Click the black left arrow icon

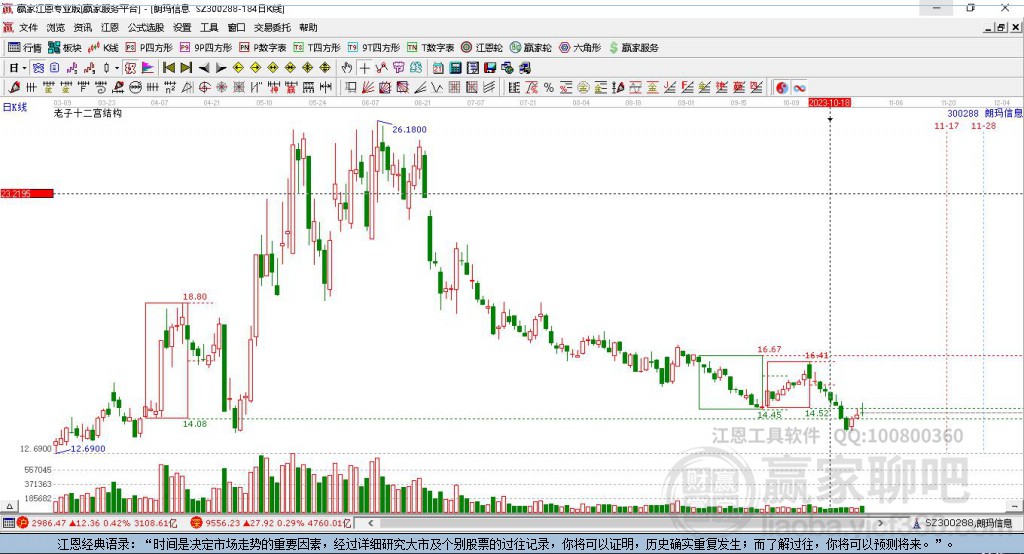coord(204,68)
